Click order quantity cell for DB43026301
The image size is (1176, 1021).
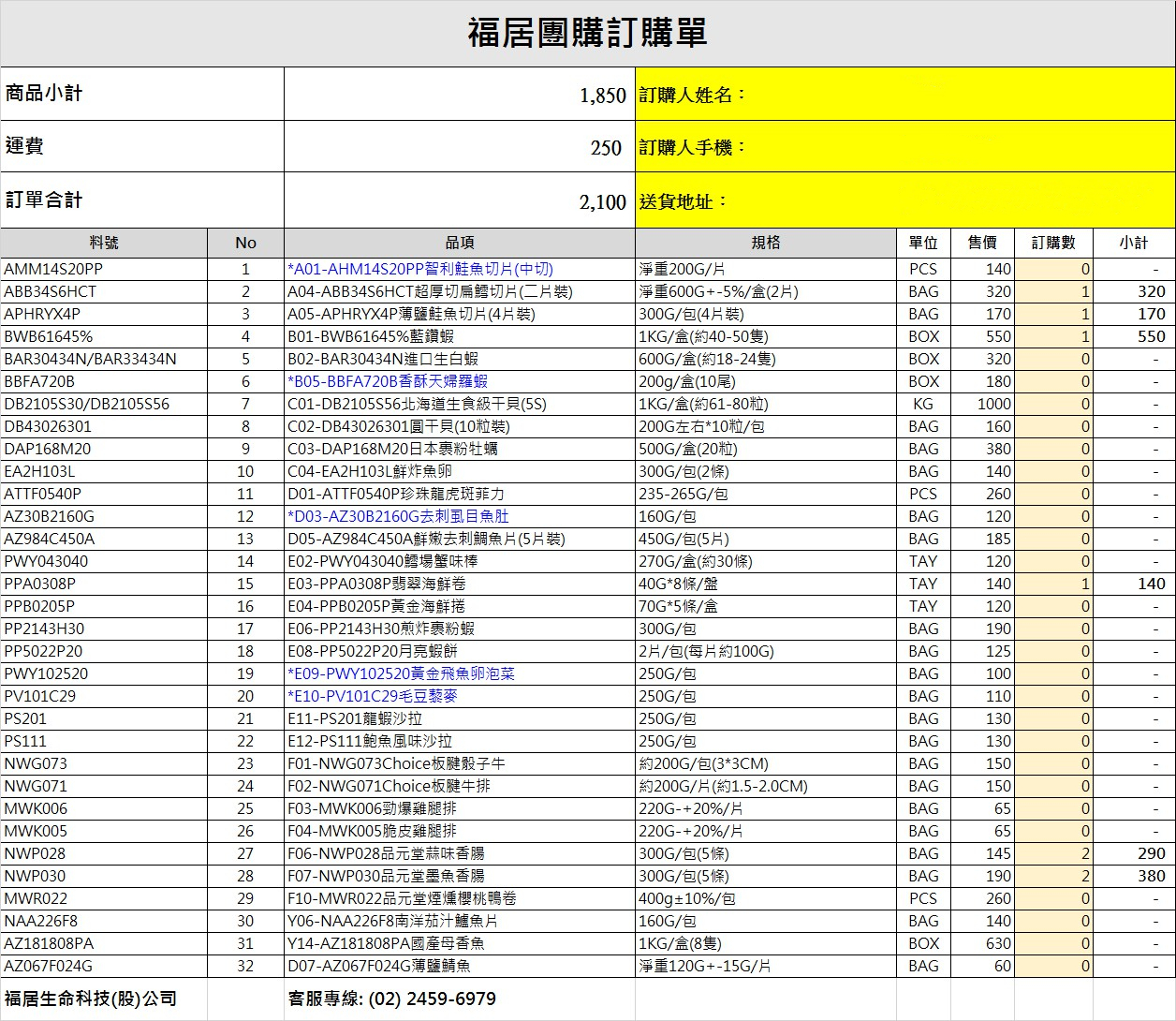point(1053,426)
